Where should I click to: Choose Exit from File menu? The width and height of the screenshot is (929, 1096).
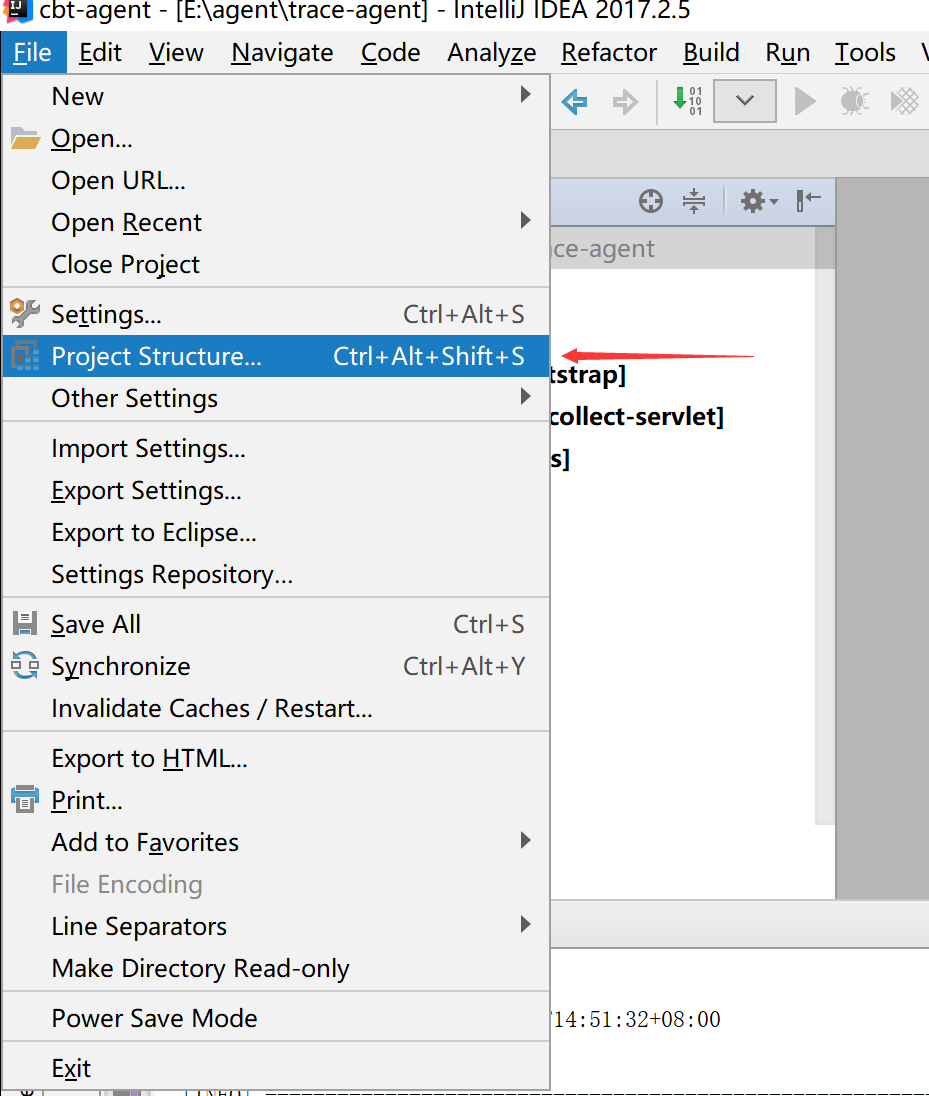(276, 1068)
